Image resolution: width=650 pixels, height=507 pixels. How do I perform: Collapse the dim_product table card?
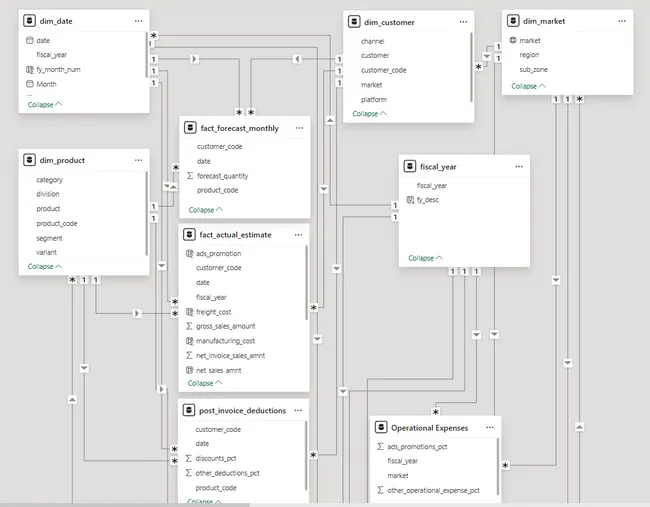(x=45, y=267)
